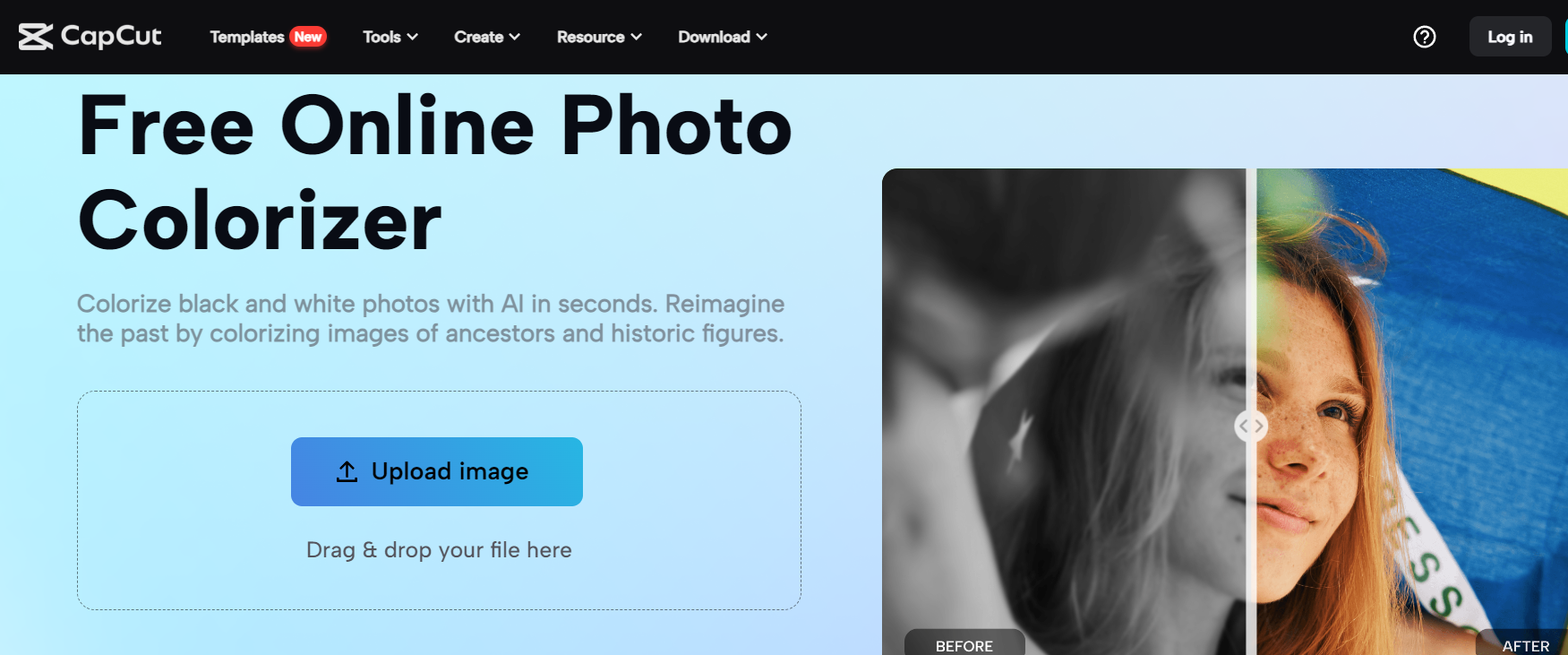Open the Templates menu item
Image resolution: width=1568 pixels, height=655 pixels.
coord(247,37)
